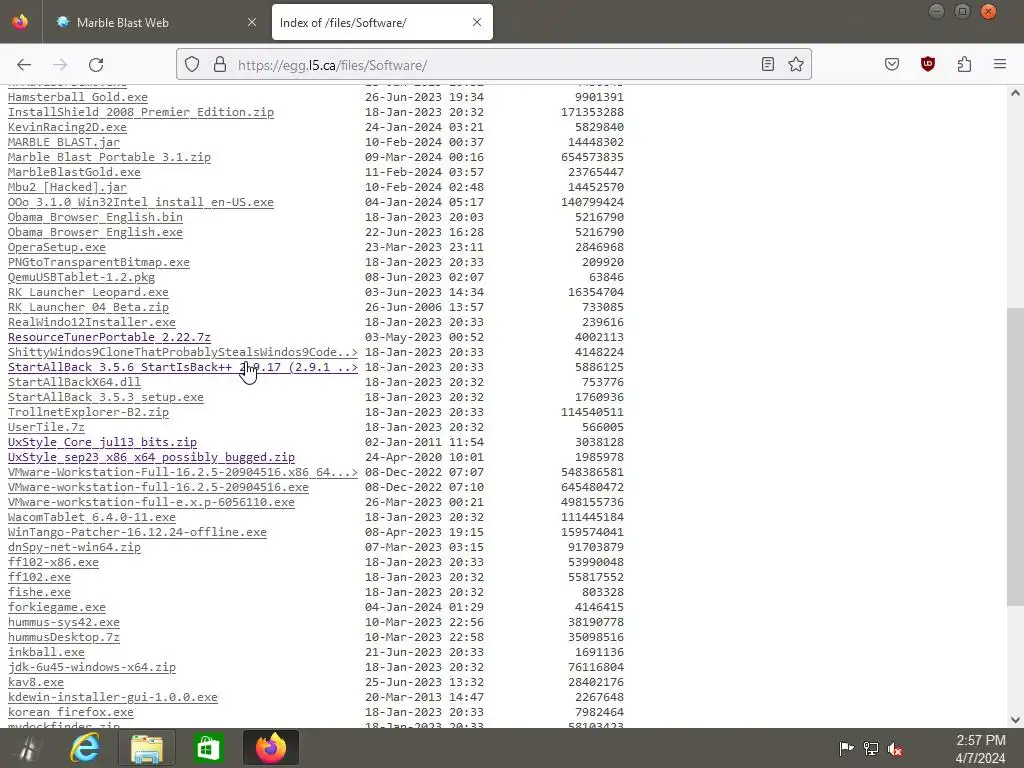Download KevinRacing2D.exe
Image resolution: width=1024 pixels, height=768 pixels.
click(67, 127)
